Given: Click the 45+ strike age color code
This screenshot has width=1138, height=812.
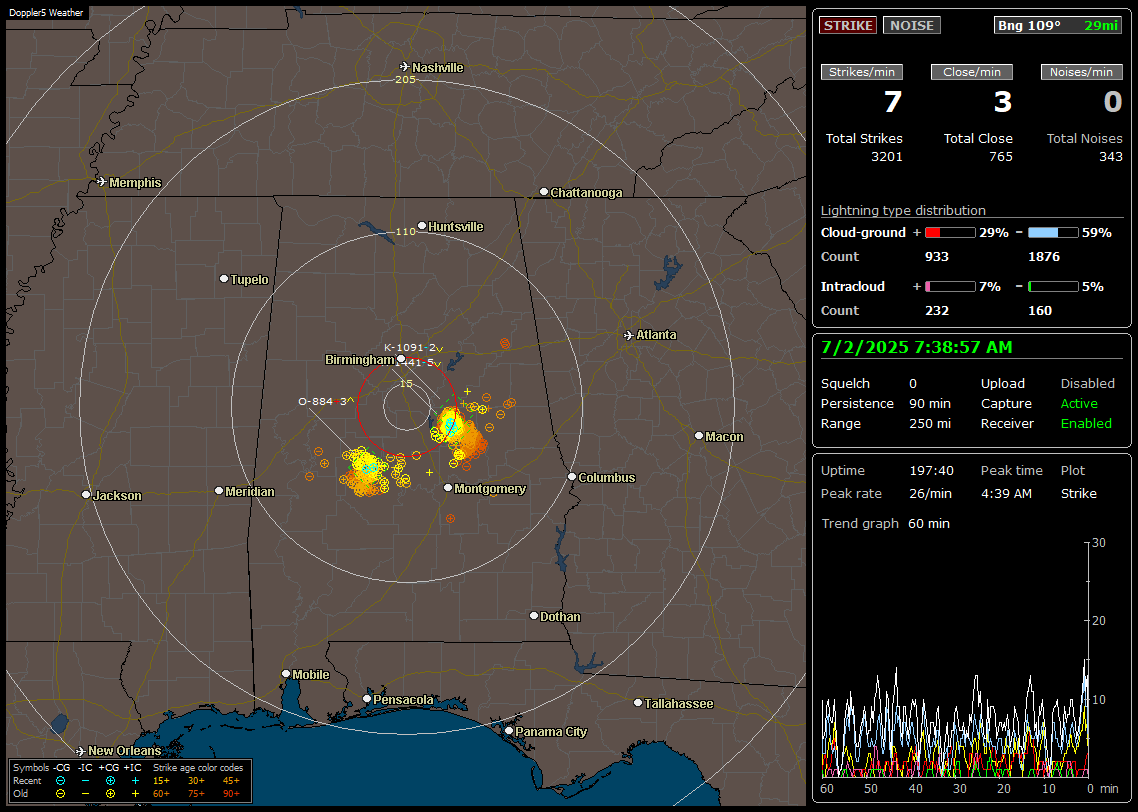Looking at the screenshot, I should [231, 781].
